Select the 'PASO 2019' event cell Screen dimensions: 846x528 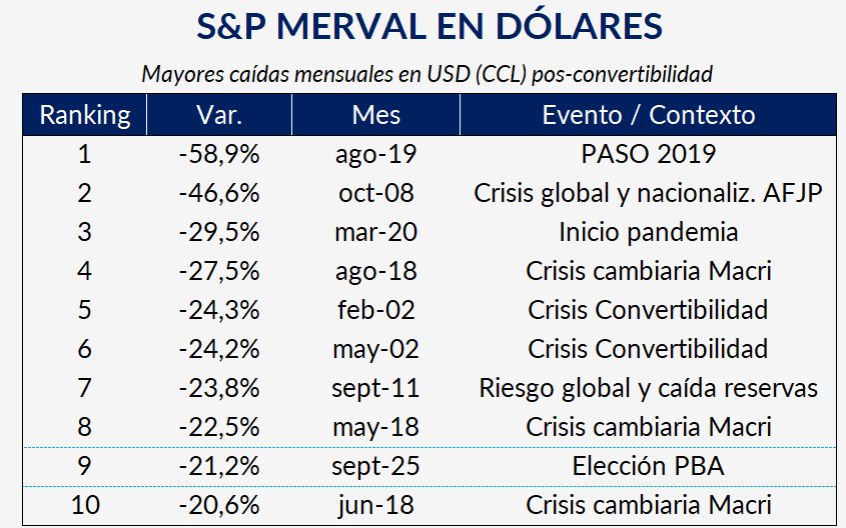pyautogui.click(x=648, y=155)
